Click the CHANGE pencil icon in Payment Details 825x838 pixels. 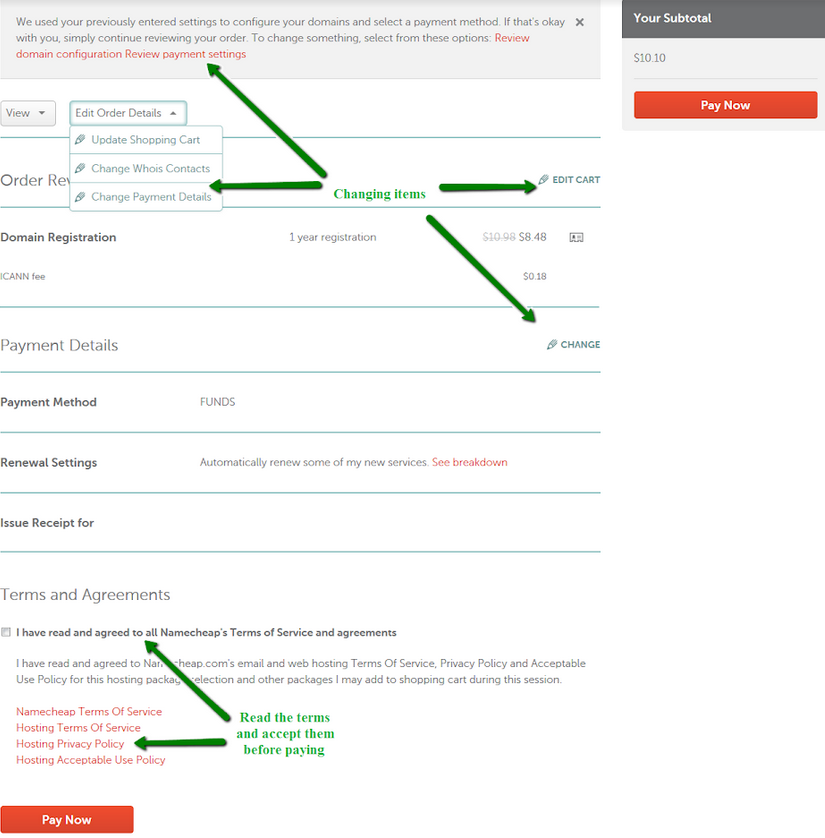tap(552, 344)
